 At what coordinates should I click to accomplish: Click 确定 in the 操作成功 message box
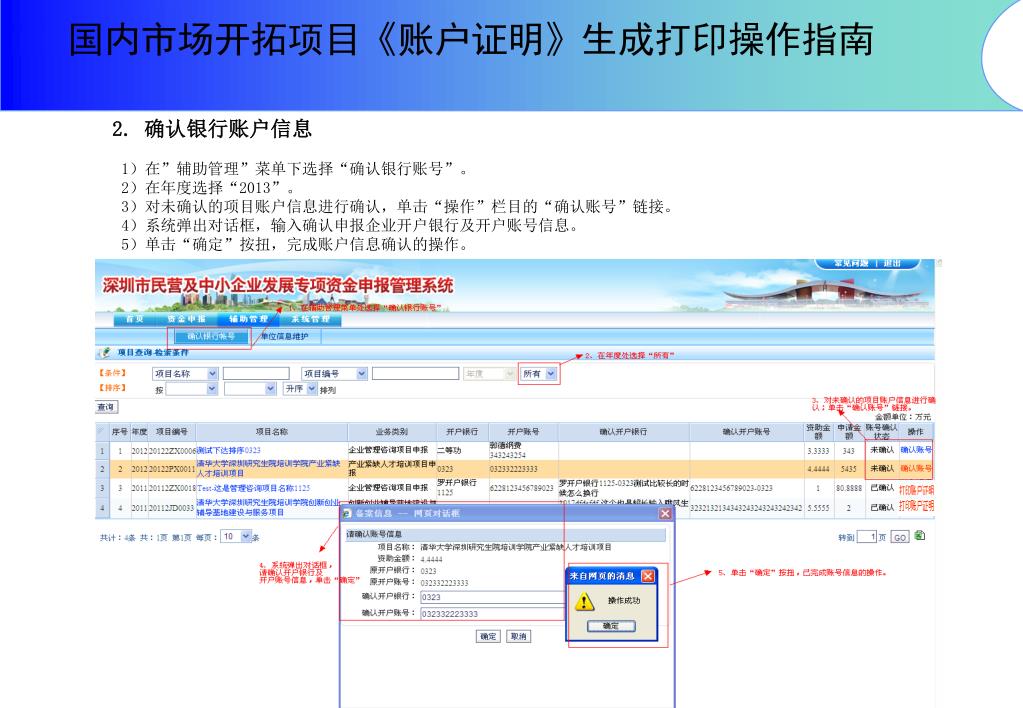click(611, 626)
